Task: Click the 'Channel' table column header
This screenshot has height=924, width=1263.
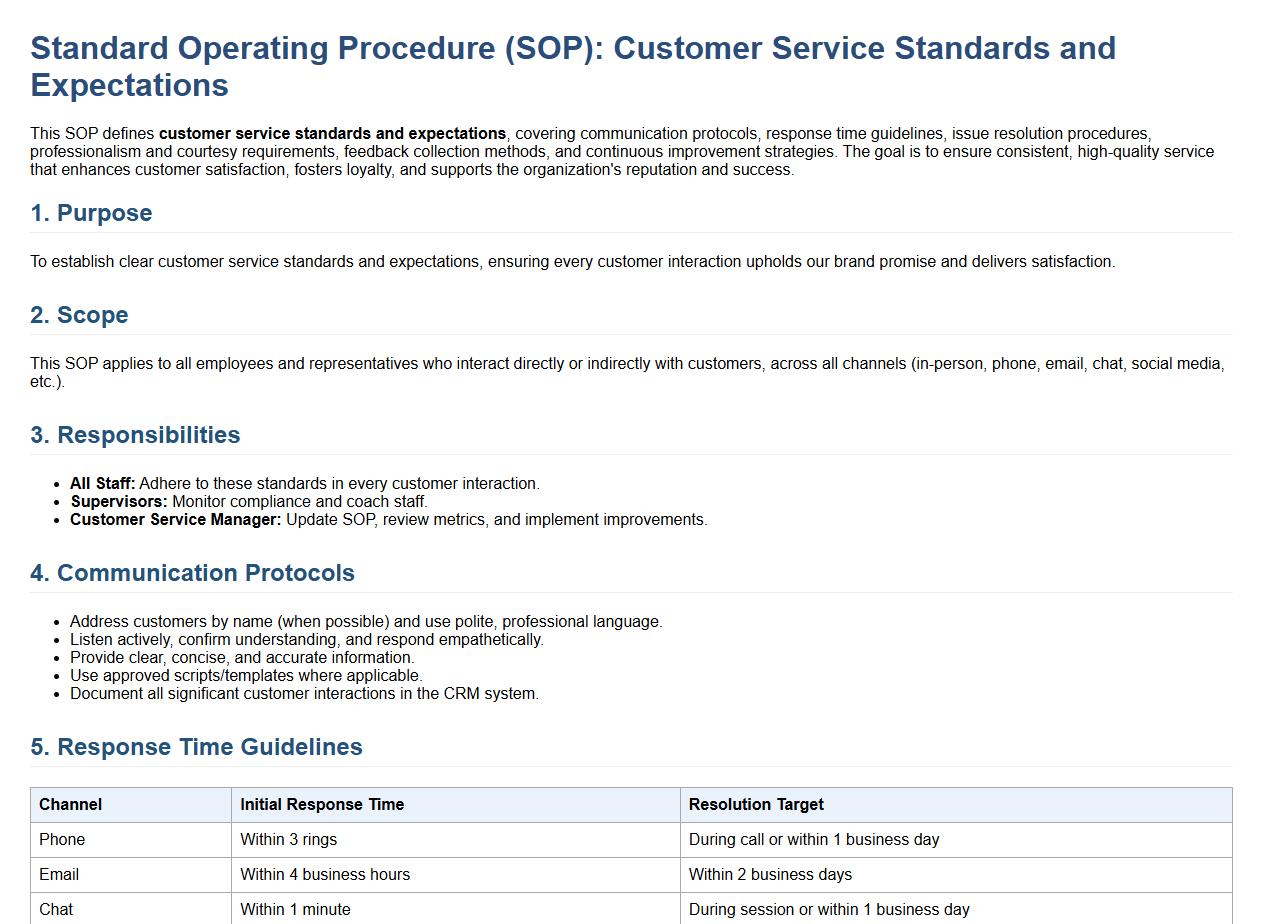Action: [x=70, y=805]
